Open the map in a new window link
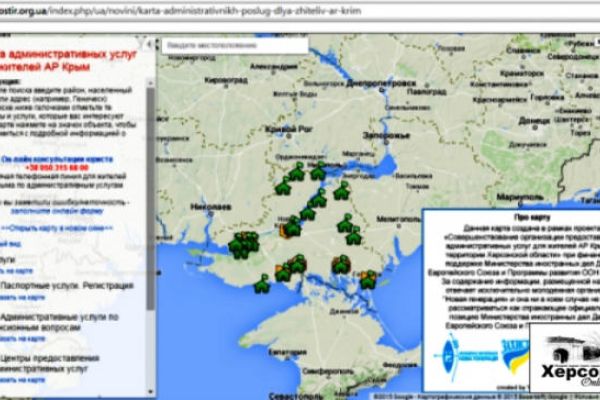The width and height of the screenshot is (600, 400). coord(60,228)
